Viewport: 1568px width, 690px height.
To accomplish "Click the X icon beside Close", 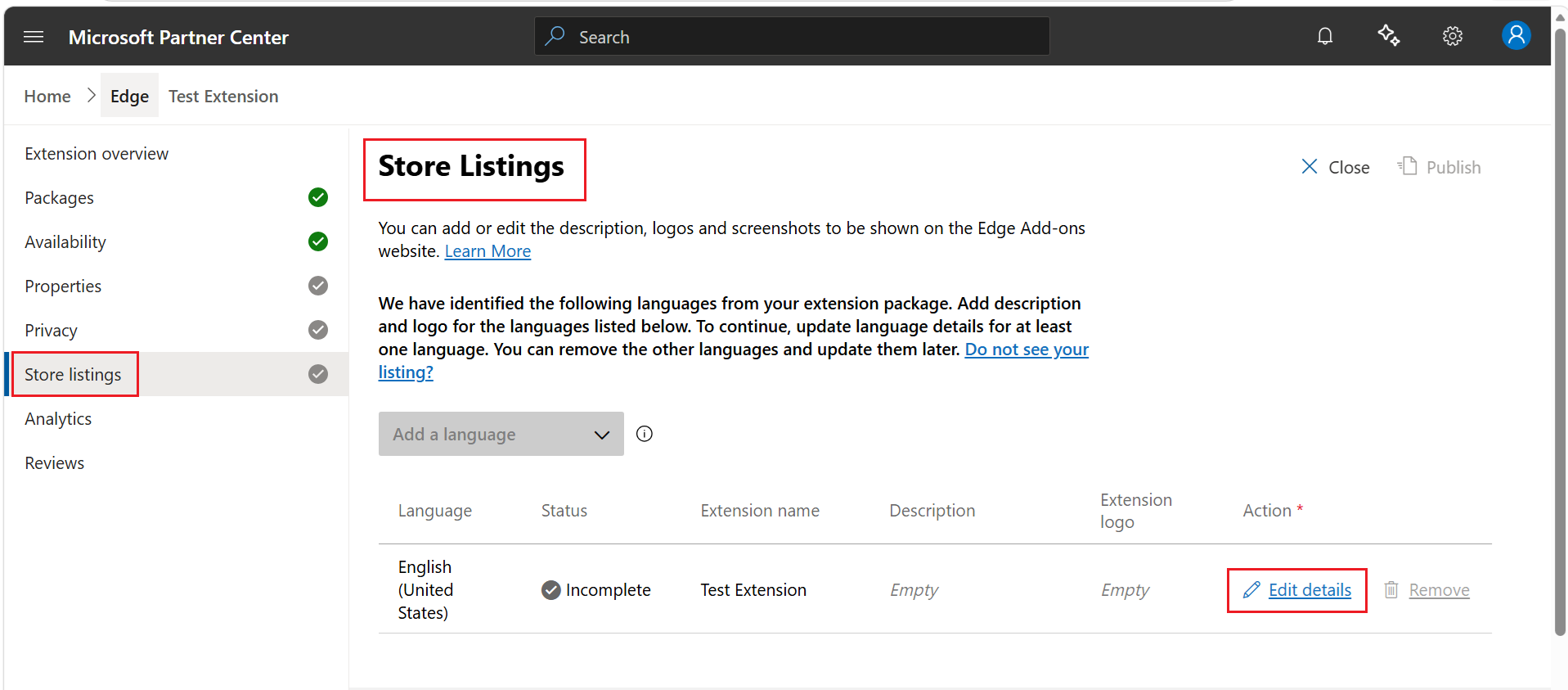I will 1310,167.
